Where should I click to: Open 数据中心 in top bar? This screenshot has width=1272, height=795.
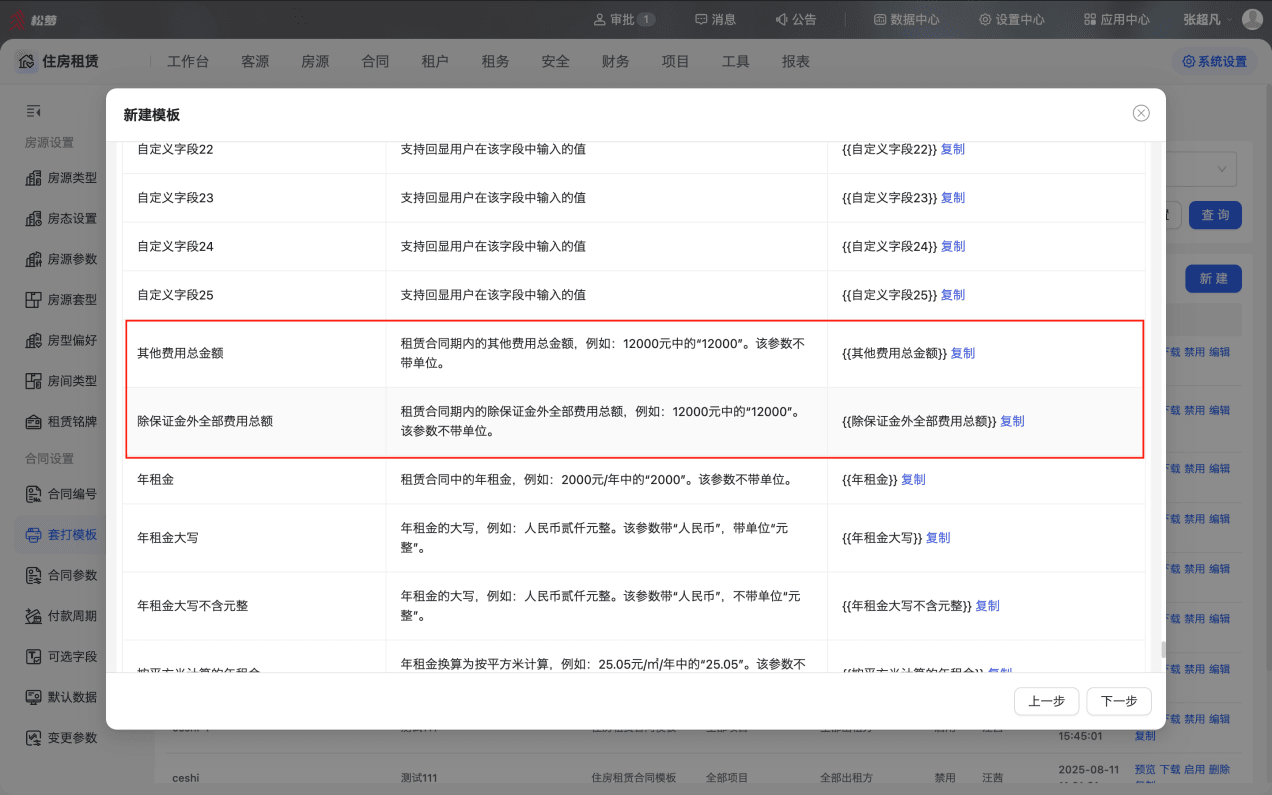point(906,19)
